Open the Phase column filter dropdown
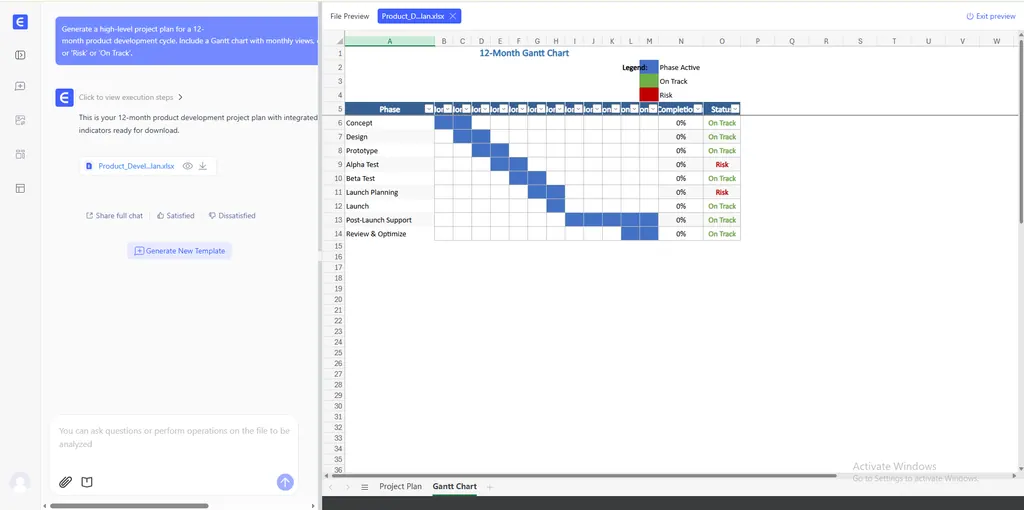Image resolution: width=1024 pixels, height=510 pixels. pos(429,109)
